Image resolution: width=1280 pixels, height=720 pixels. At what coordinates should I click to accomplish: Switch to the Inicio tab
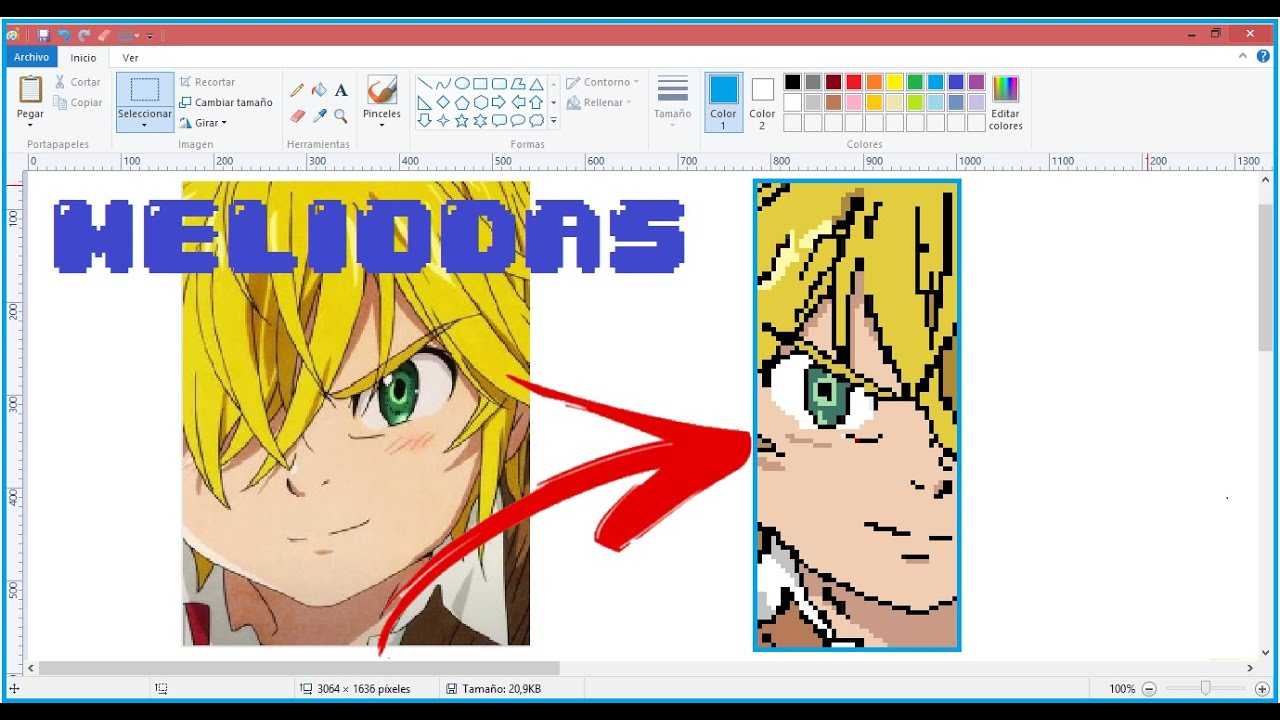coord(83,58)
